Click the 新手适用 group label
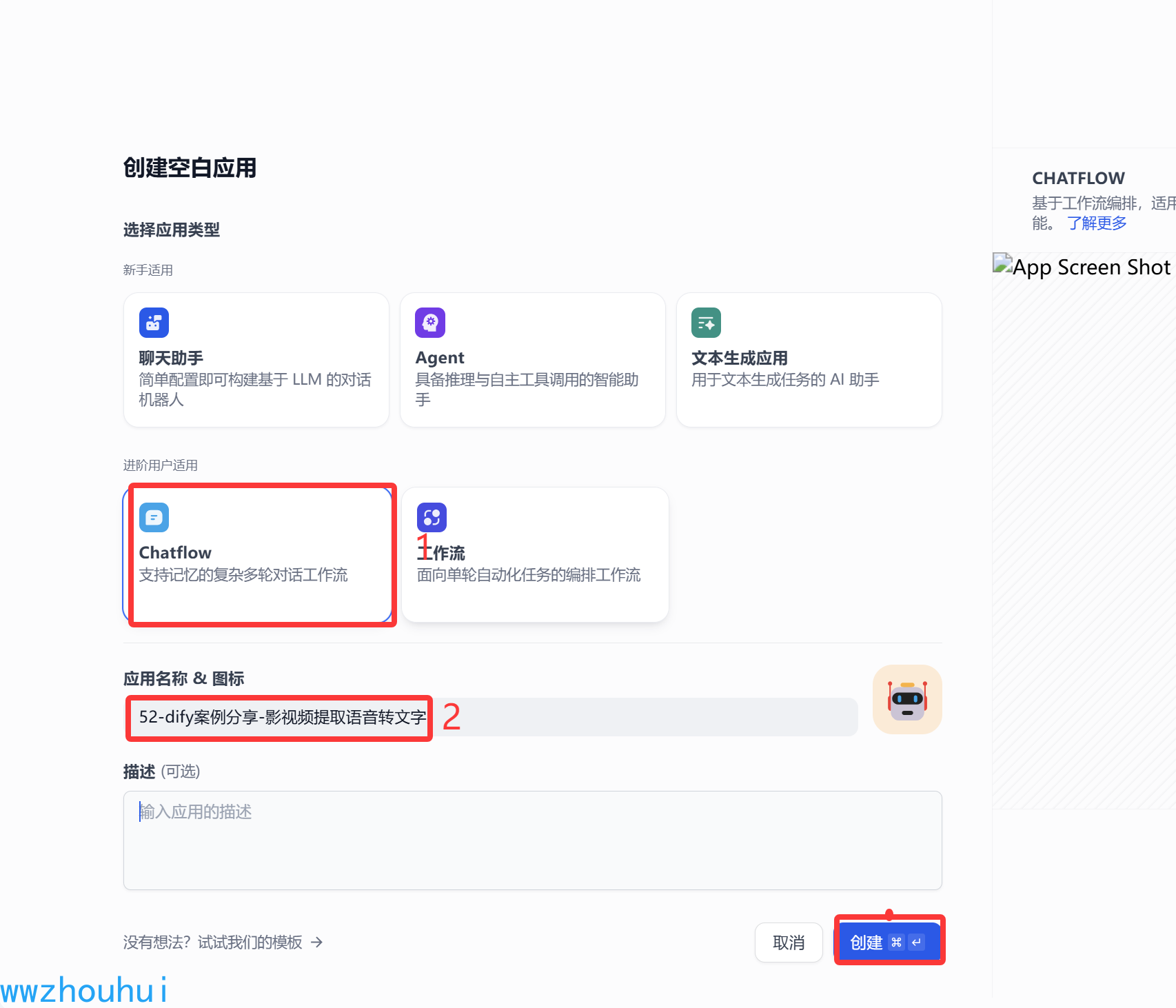1176x1008 pixels. coord(148,270)
